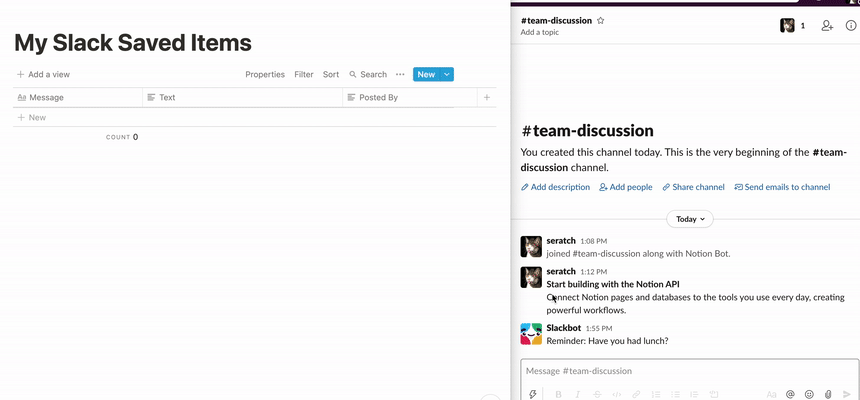Click Add a view in Notion
Screen dimensions: 860x400
click(43, 75)
